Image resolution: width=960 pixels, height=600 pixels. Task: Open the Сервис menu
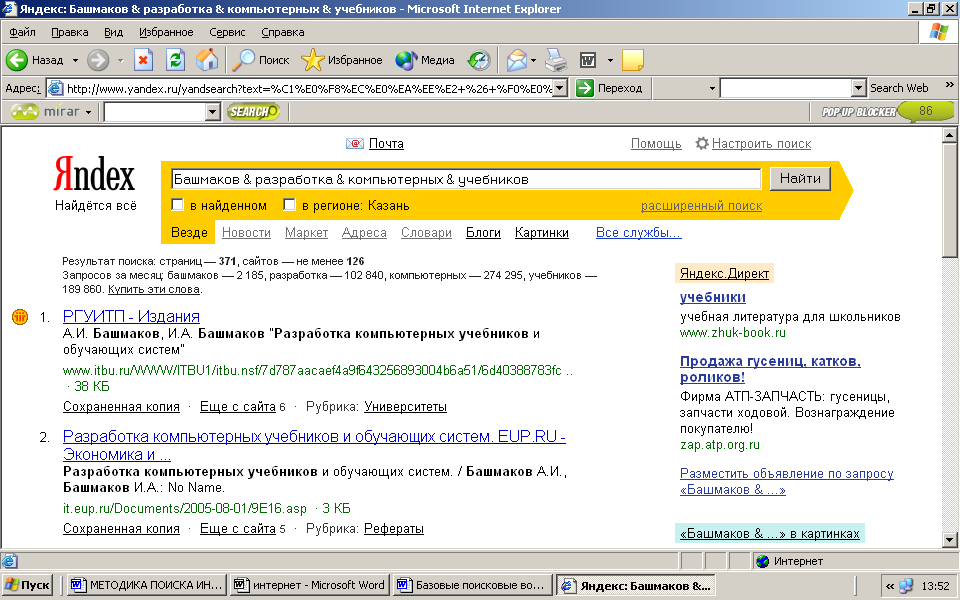227,32
